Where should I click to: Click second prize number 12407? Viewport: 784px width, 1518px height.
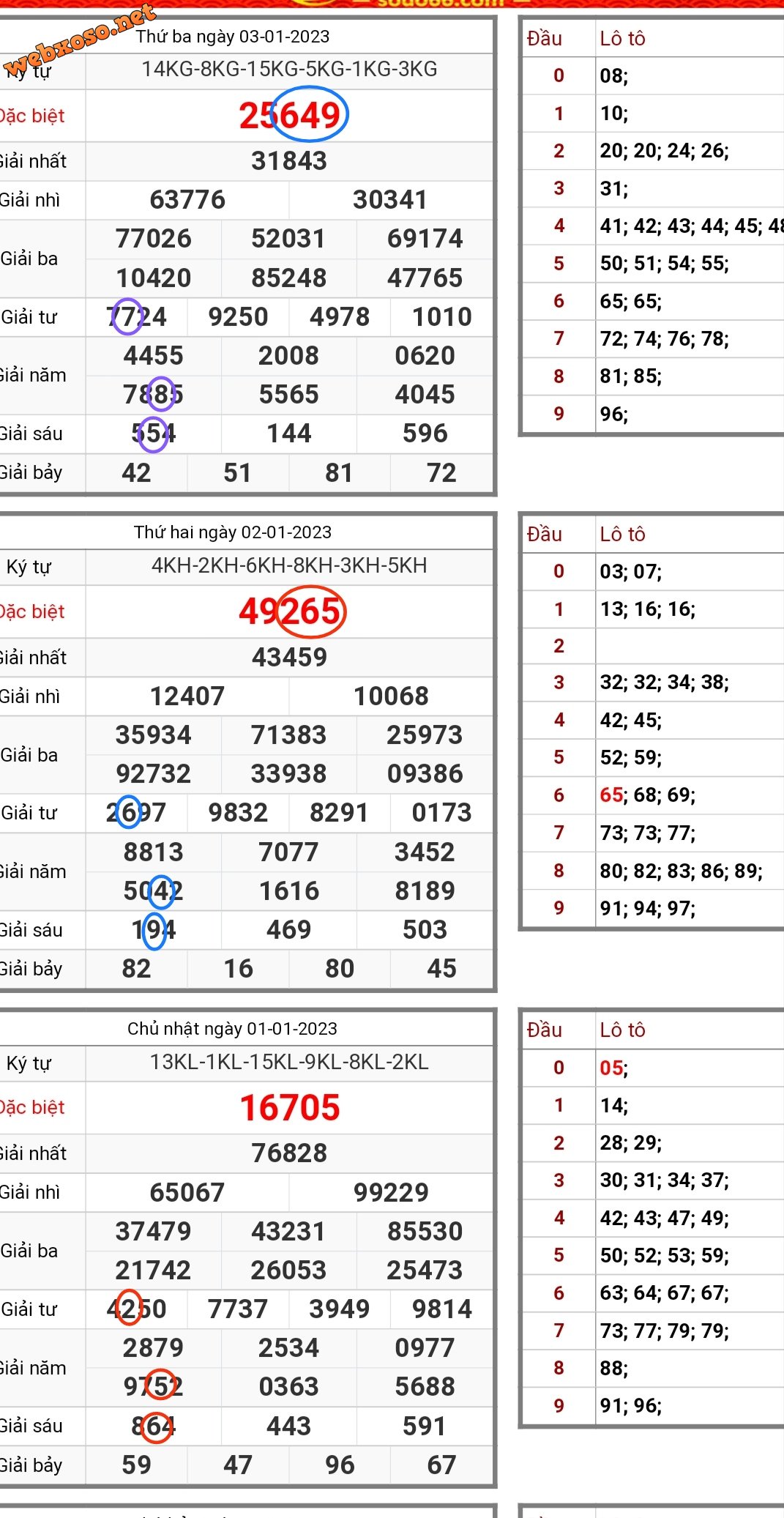(187, 696)
